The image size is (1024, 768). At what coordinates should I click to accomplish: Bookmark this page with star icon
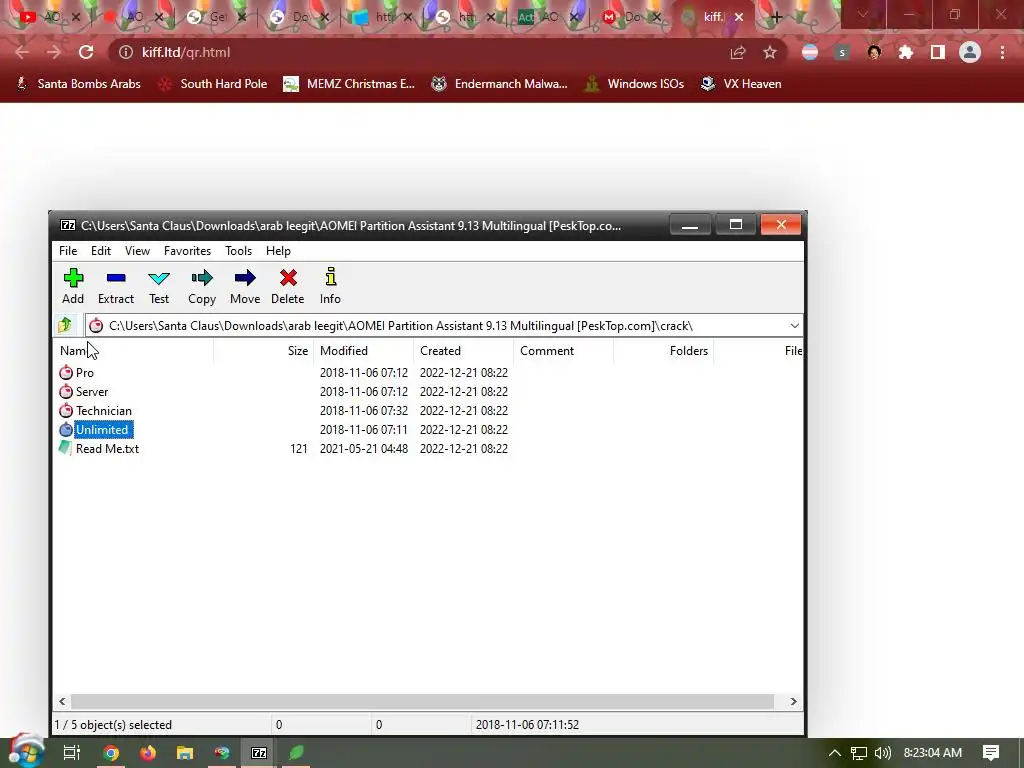coord(770,52)
